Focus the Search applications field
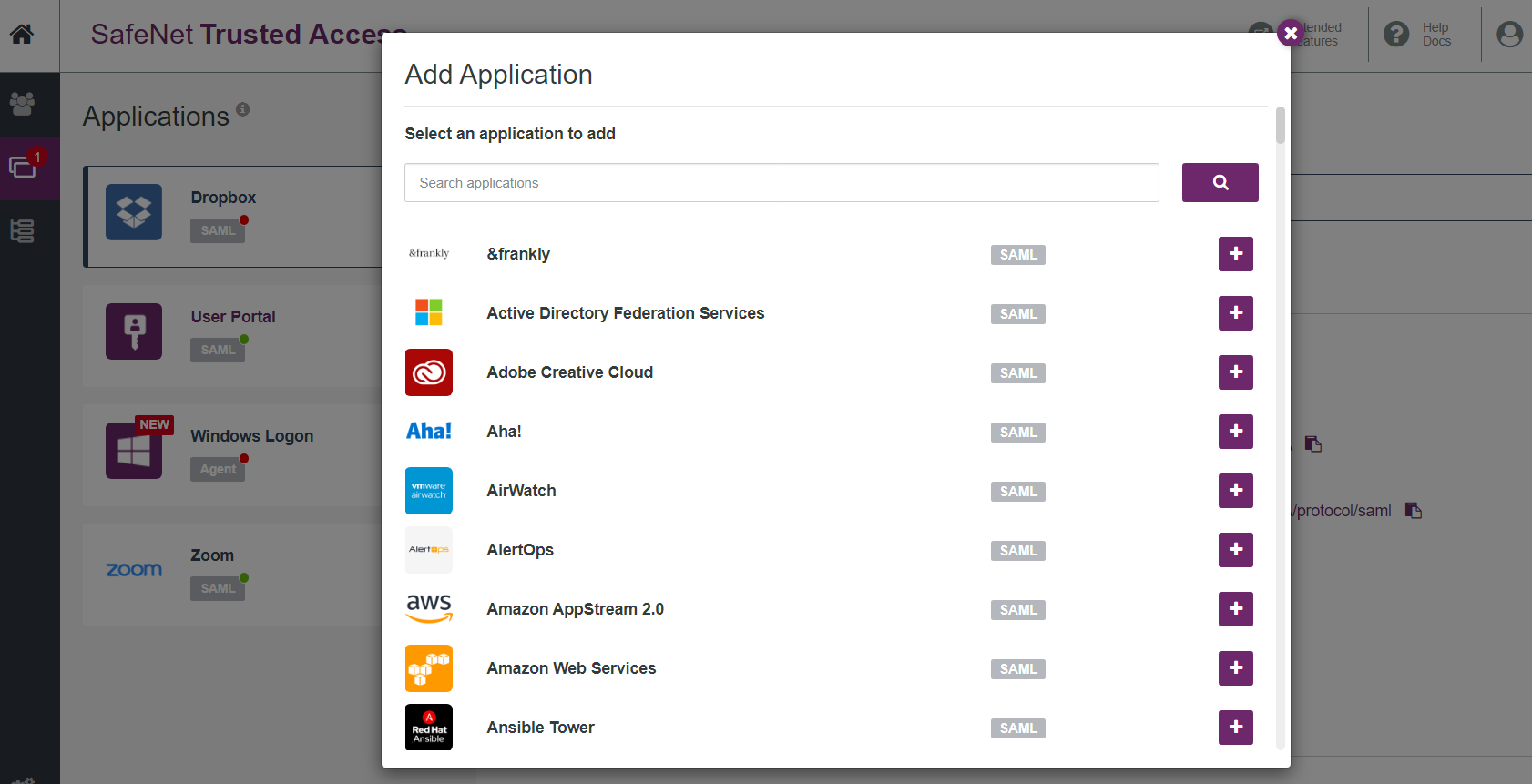The height and width of the screenshot is (784, 1532). [781, 183]
